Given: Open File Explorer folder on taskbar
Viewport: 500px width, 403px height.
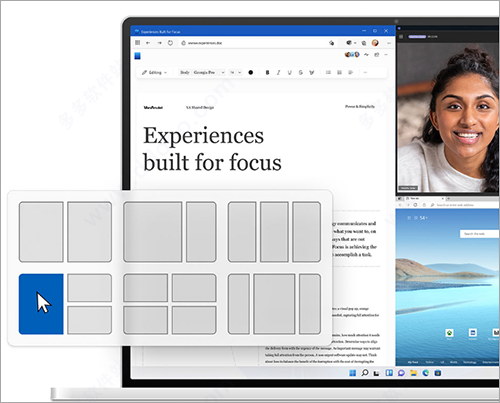Looking at the screenshot, I should coord(414,373).
